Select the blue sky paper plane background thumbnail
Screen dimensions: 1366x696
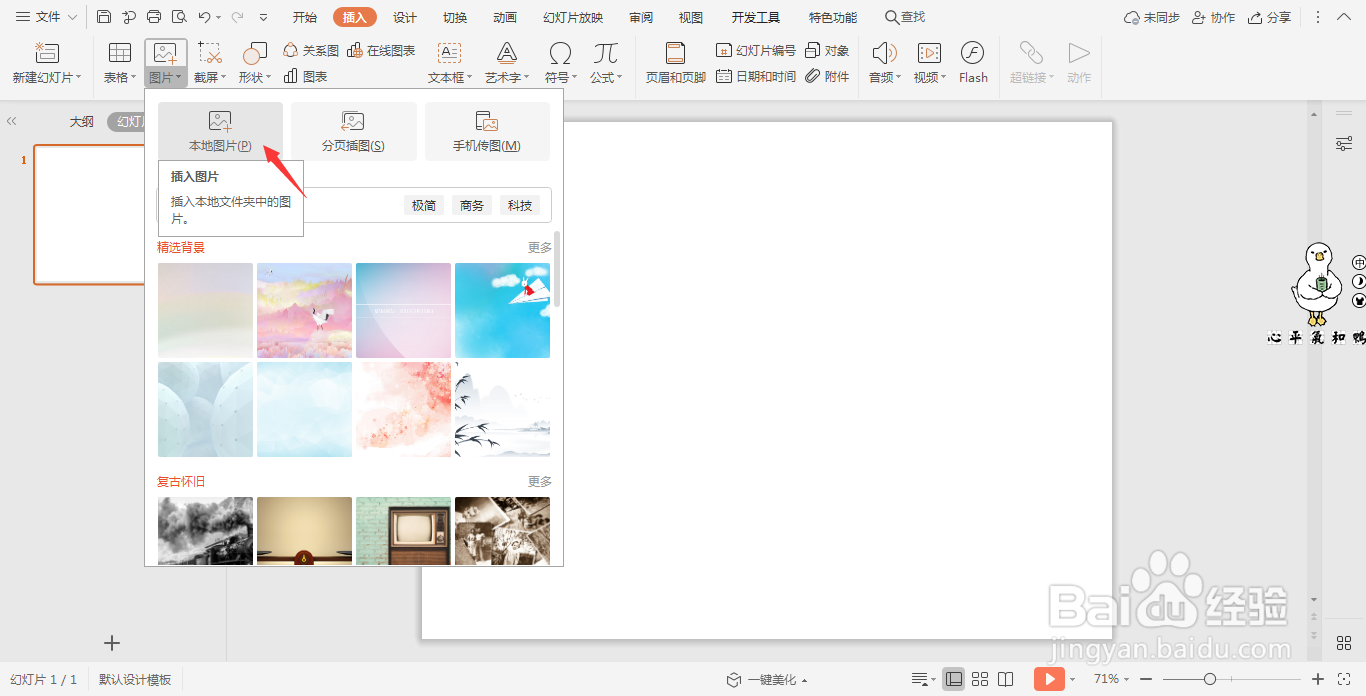tap(502, 310)
